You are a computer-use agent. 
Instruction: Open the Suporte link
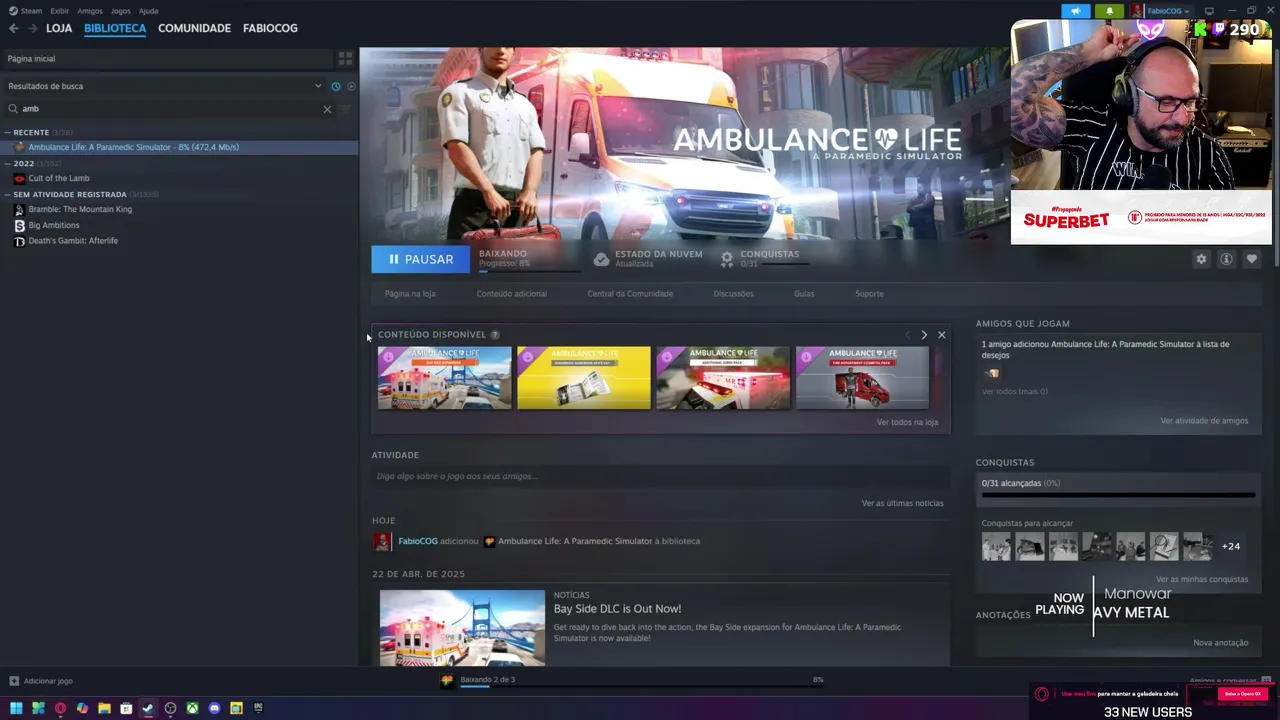[x=869, y=294]
